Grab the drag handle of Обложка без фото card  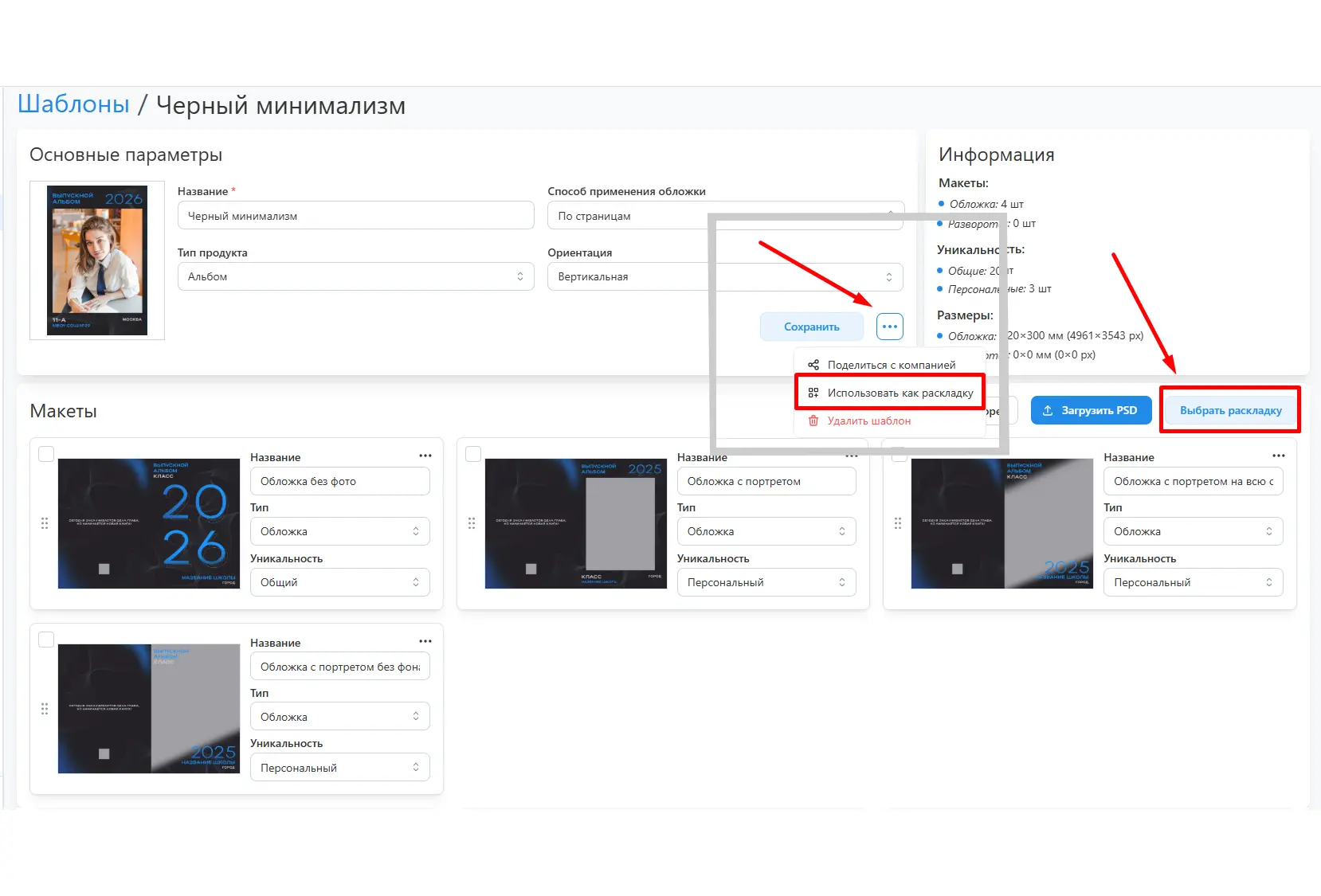(45, 523)
